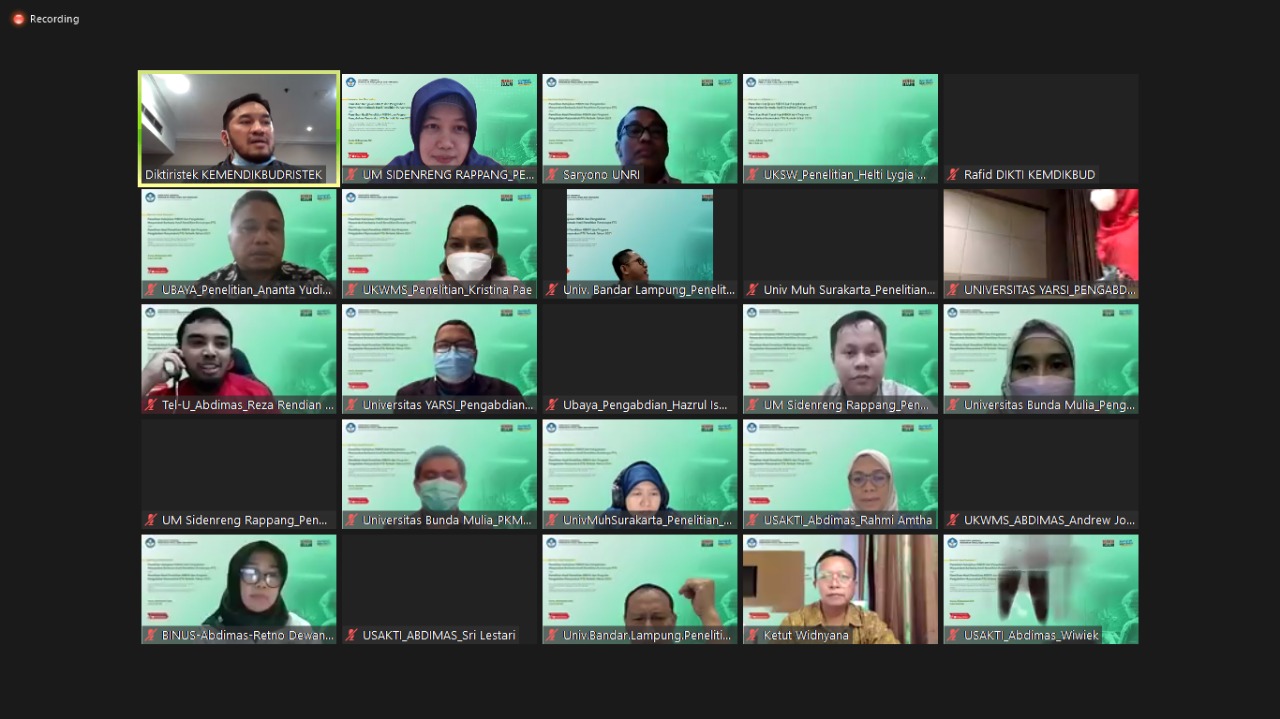Click muted mic icon beside Tel-U_Abdimas_Reza
Viewport: 1280px width, 719px height.
(x=151, y=405)
